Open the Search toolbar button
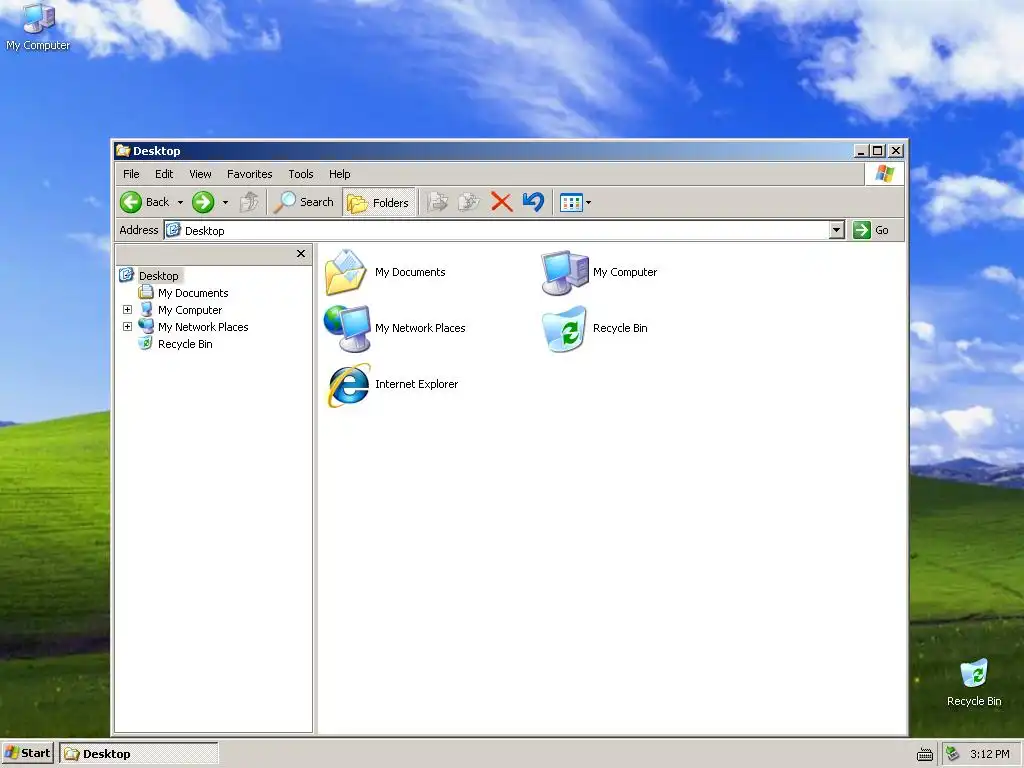This screenshot has width=1024, height=768. coord(304,202)
